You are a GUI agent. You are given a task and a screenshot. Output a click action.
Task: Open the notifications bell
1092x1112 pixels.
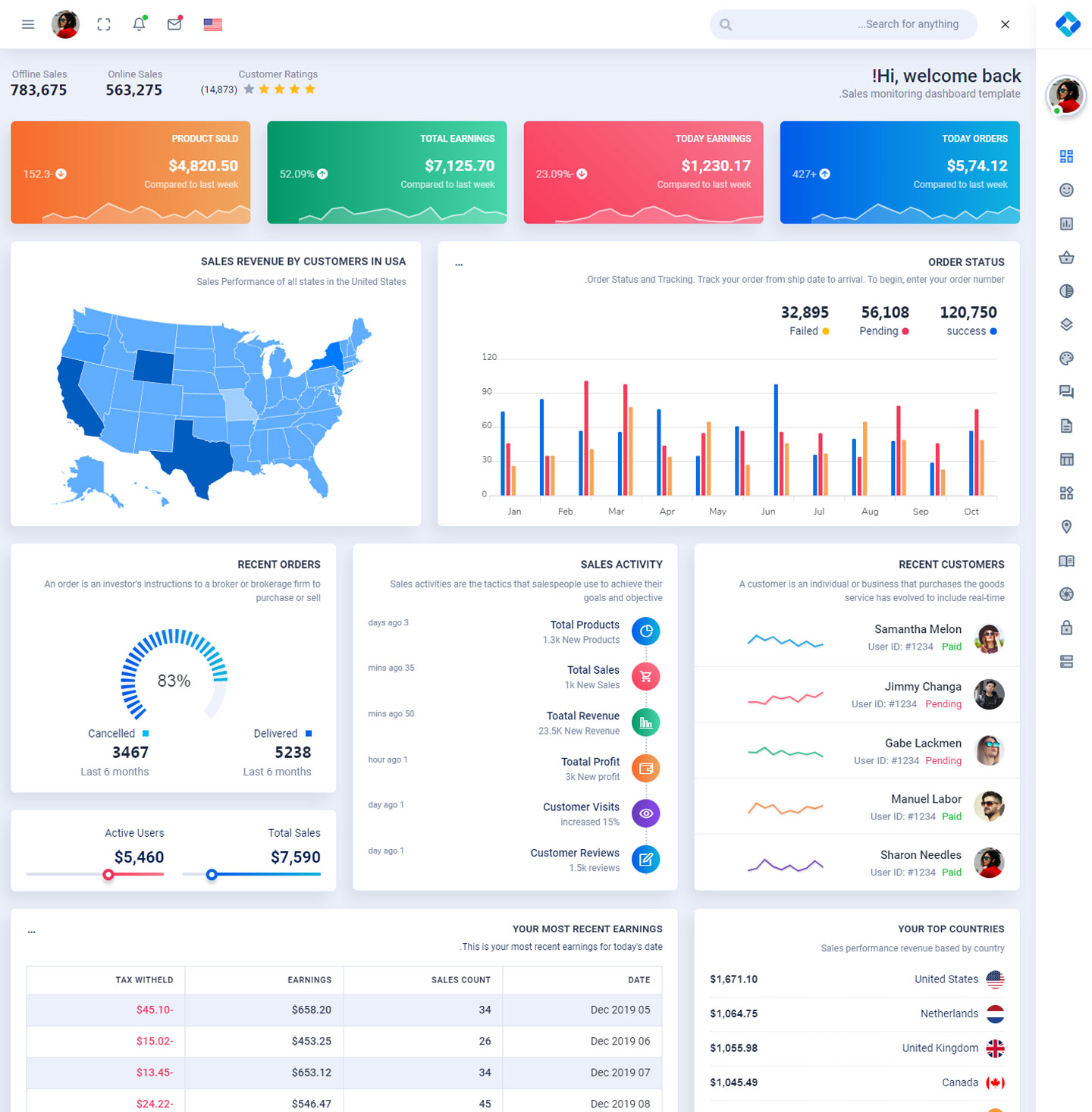click(139, 24)
